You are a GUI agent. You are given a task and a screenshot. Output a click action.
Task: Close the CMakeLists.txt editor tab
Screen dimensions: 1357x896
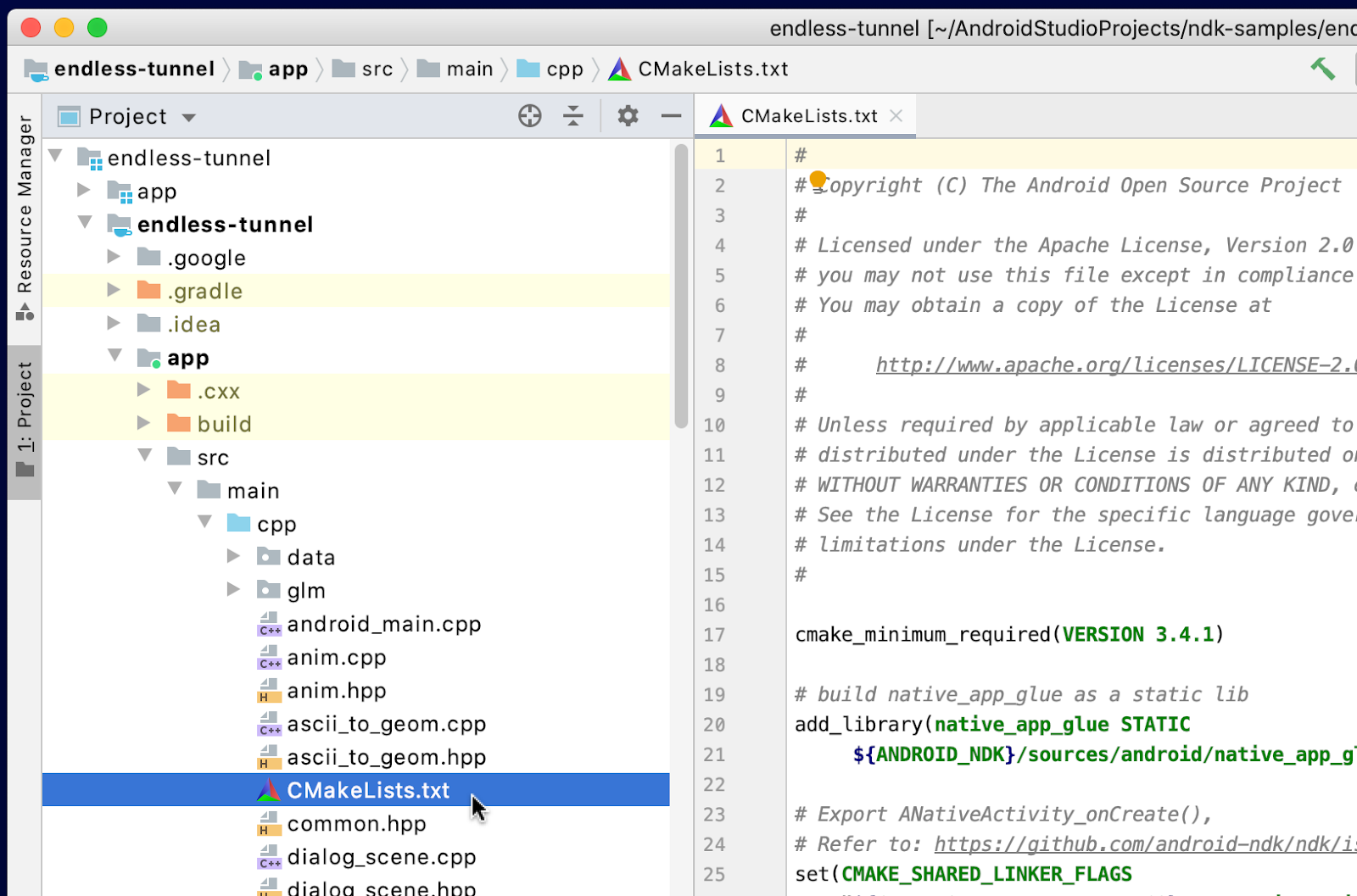point(896,116)
